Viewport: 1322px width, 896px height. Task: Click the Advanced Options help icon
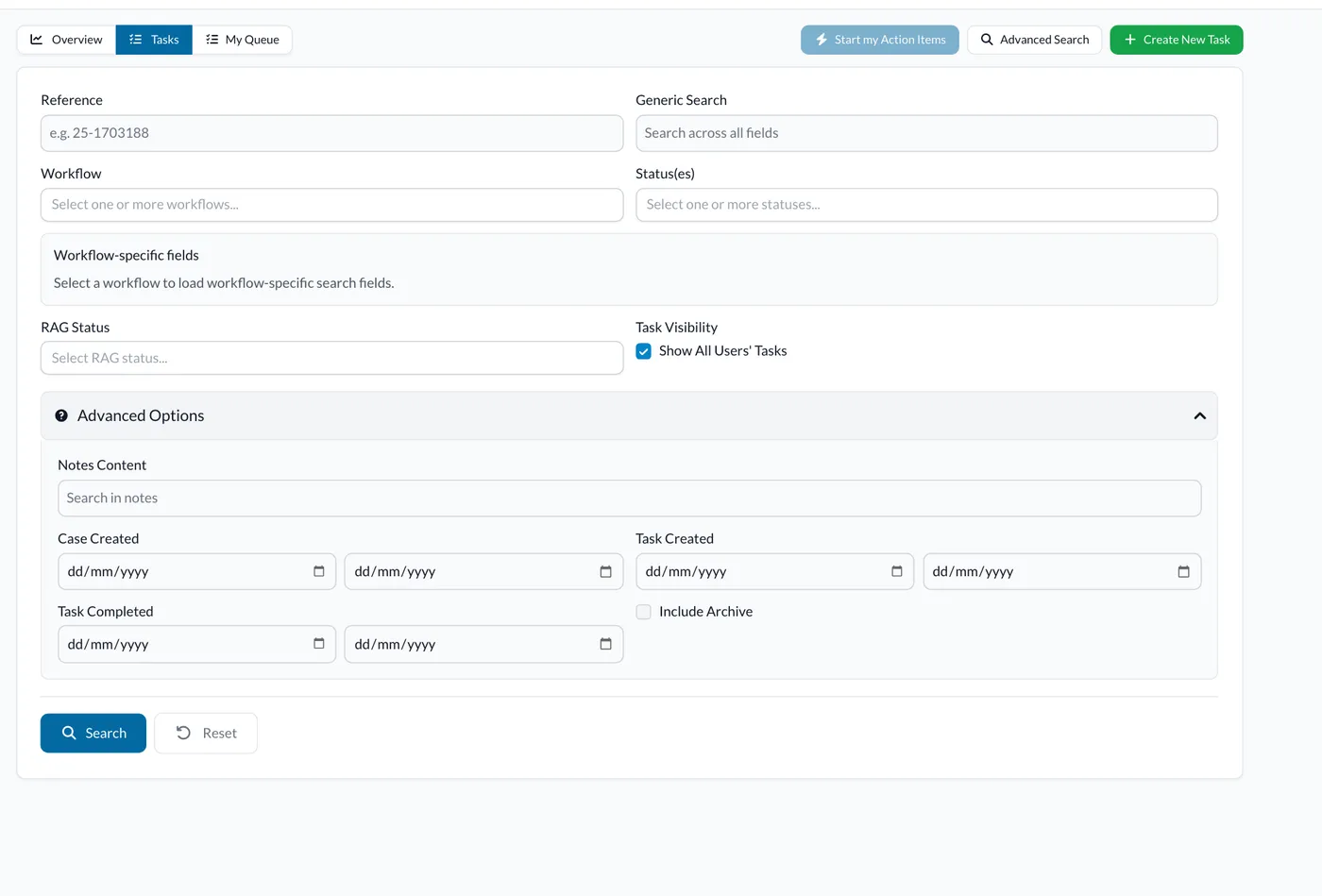61,415
